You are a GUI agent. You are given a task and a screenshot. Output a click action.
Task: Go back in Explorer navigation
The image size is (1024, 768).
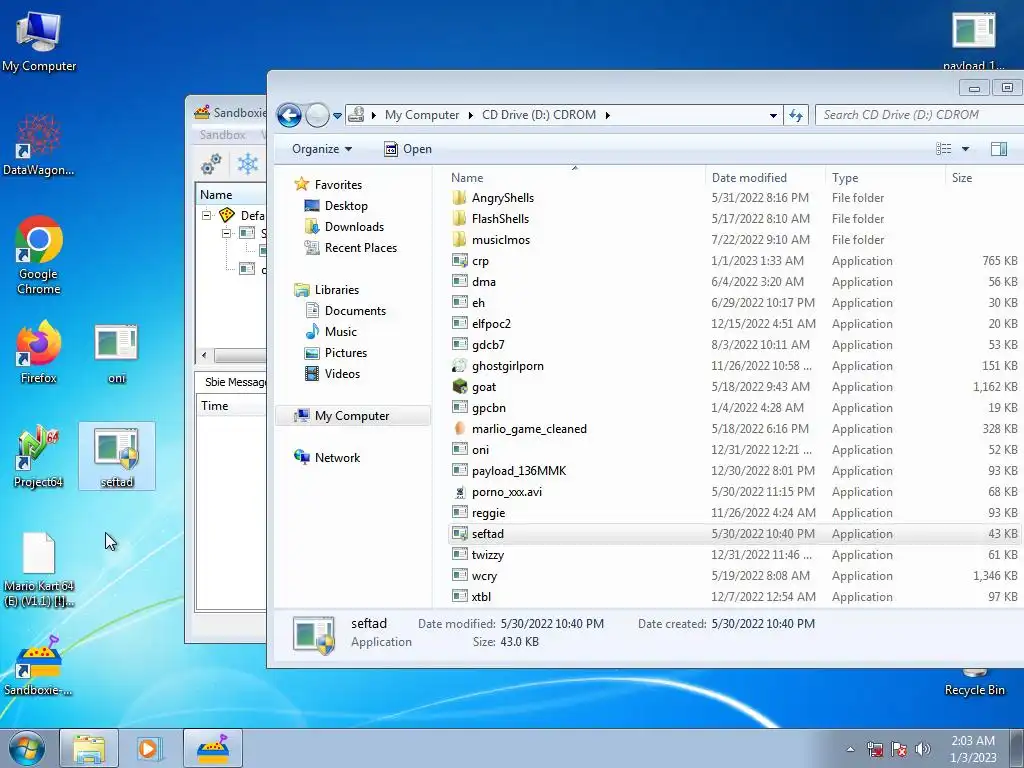pos(289,116)
